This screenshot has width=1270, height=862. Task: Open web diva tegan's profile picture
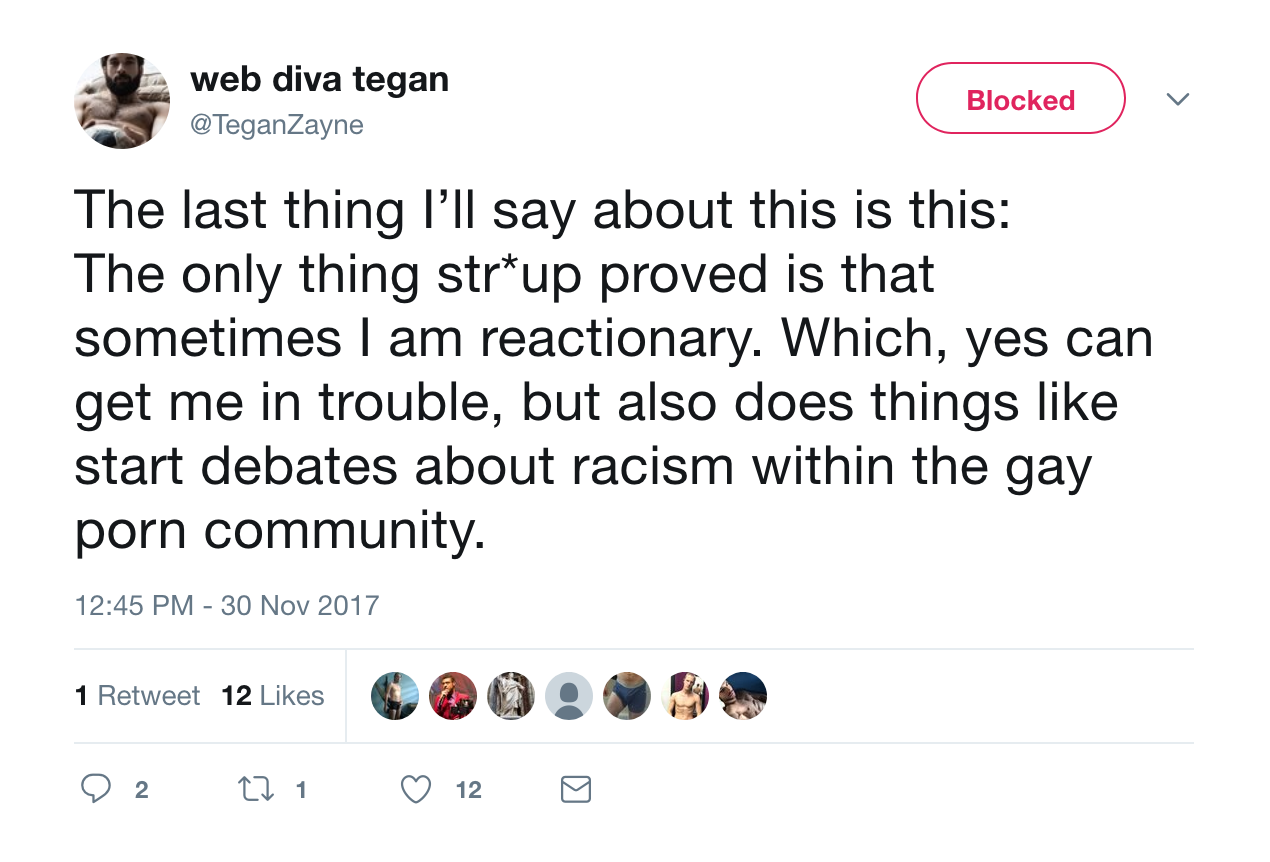[122, 101]
